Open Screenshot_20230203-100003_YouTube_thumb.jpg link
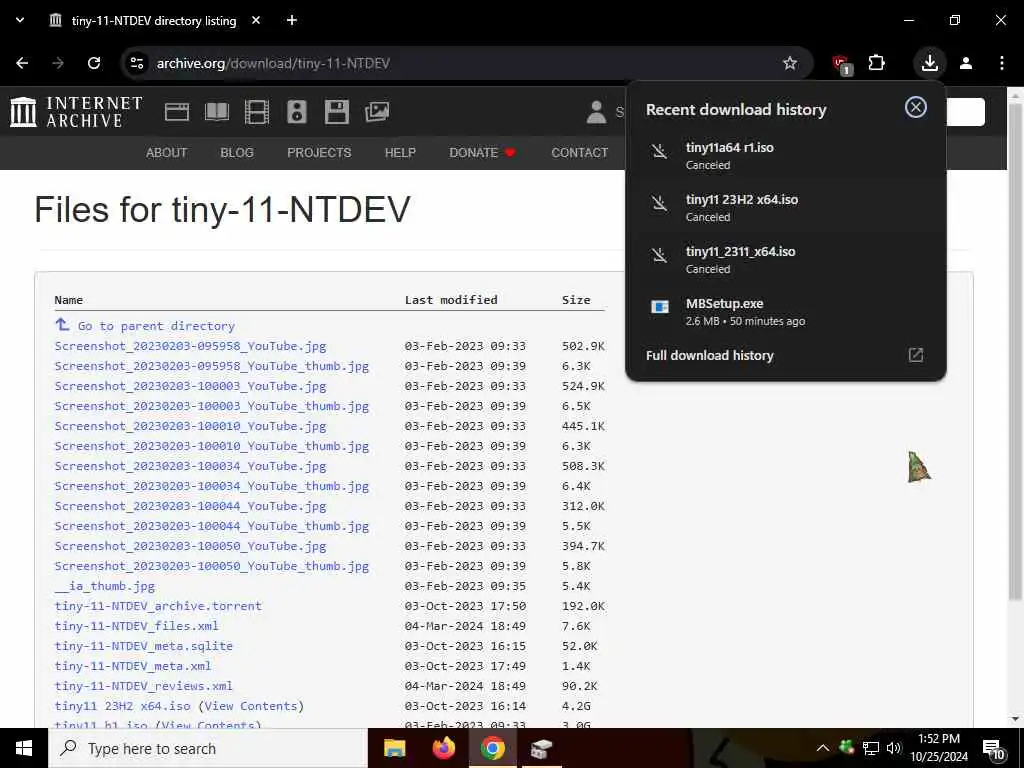 tap(212, 406)
